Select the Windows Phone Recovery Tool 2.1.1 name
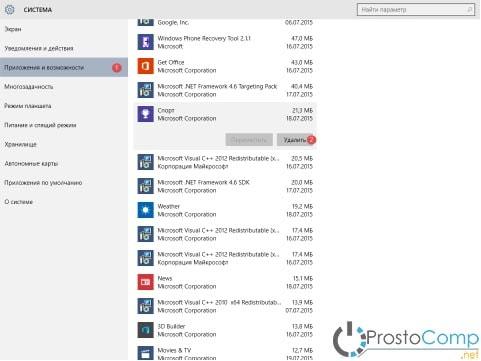Image resolution: width=481 pixels, height=361 pixels. coord(204,38)
